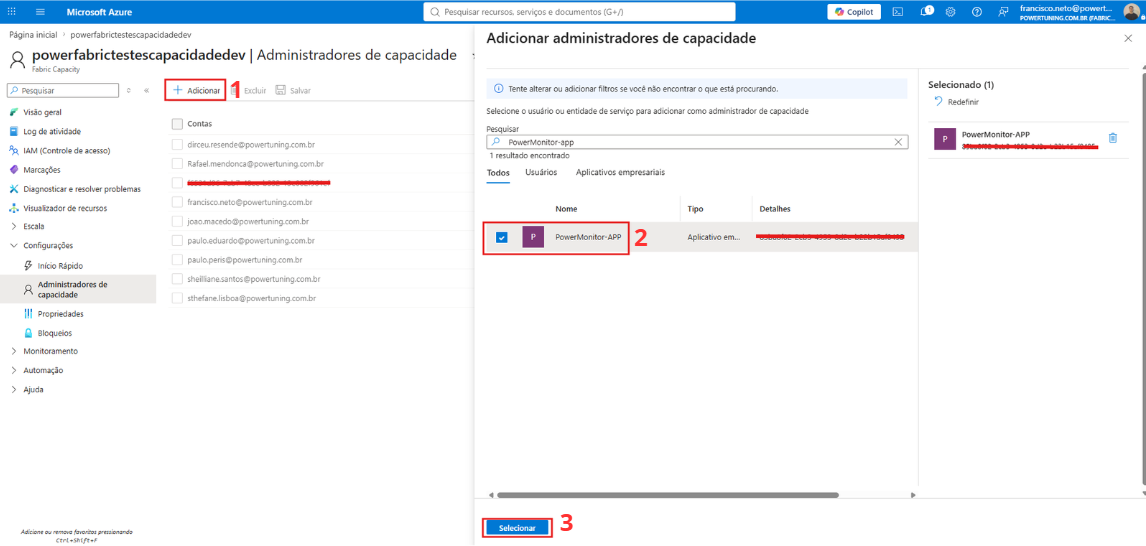The width and height of the screenshot is (1146, 546).
Task: Check the paulo.eduardo account checkbox
Action: [x=177, y=240]
